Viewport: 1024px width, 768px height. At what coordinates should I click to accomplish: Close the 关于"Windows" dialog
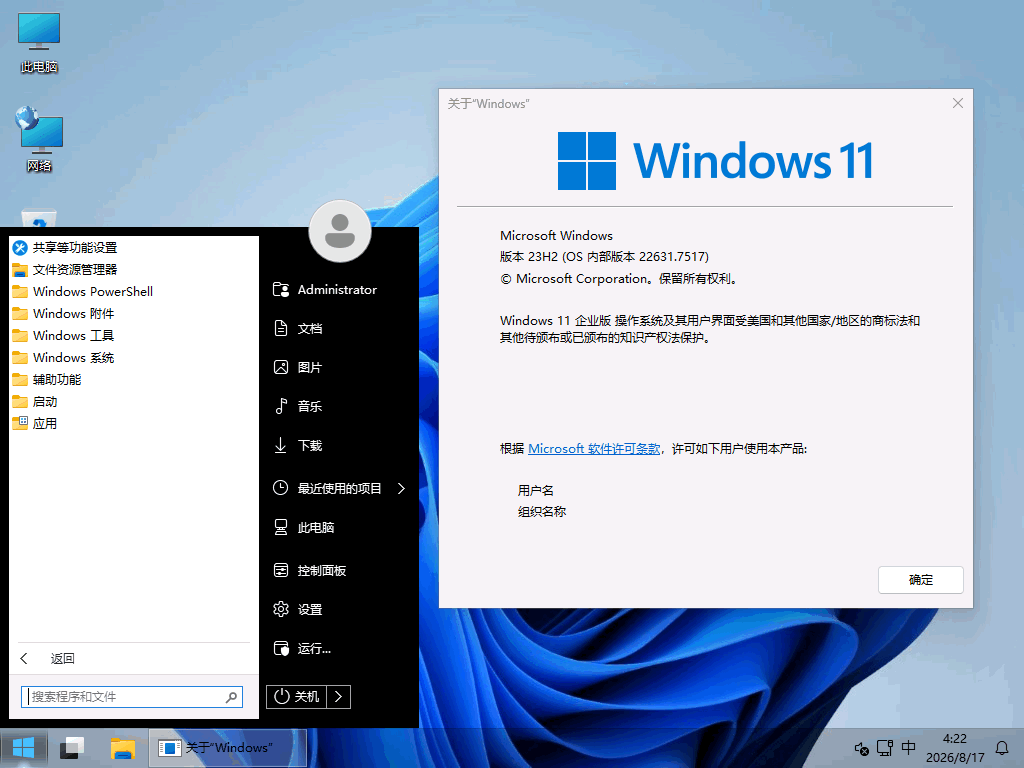click(x=957, y=103)
